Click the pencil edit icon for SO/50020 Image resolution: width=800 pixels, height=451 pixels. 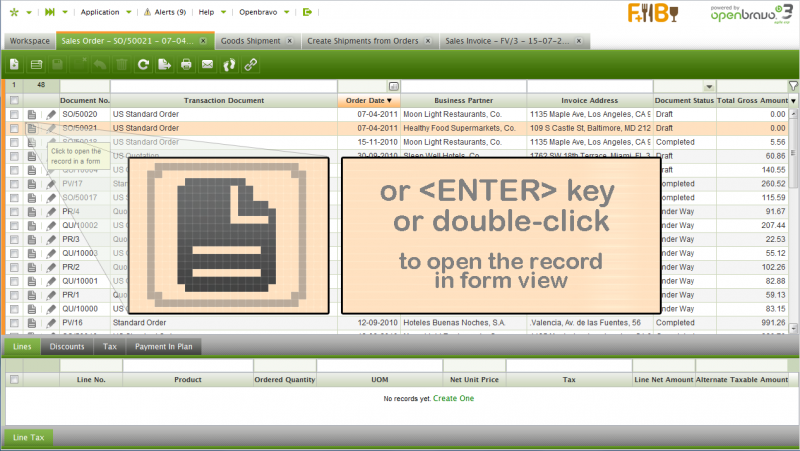51,115
